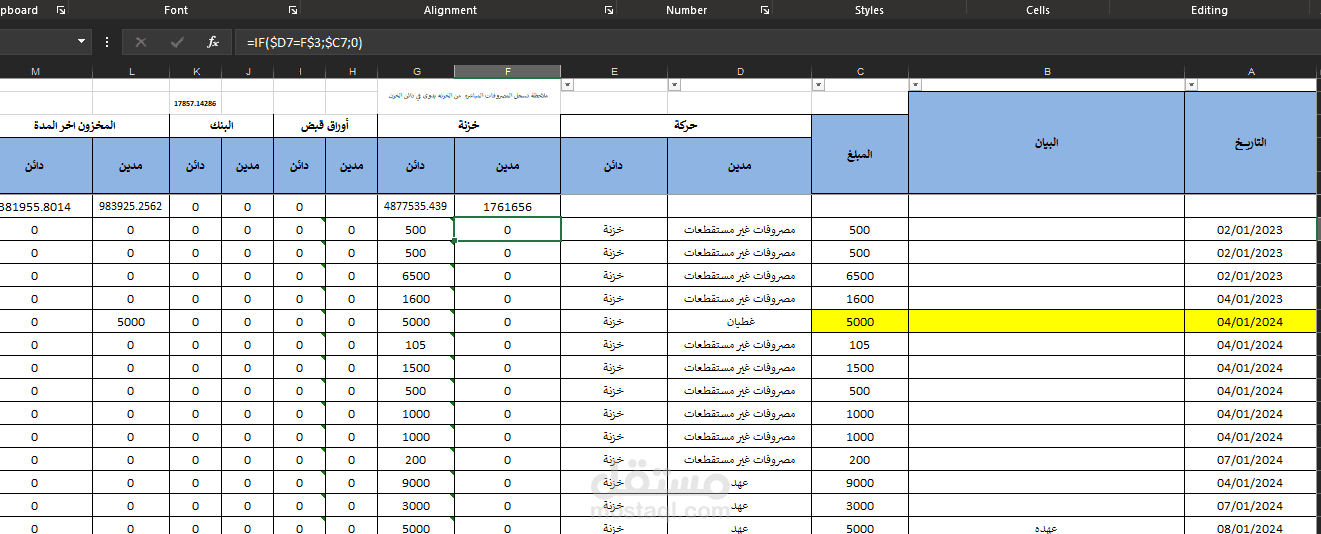Select column header J
Viewport: 1321px width, 534px height.
pyautogui.click(x=248, y=72)
